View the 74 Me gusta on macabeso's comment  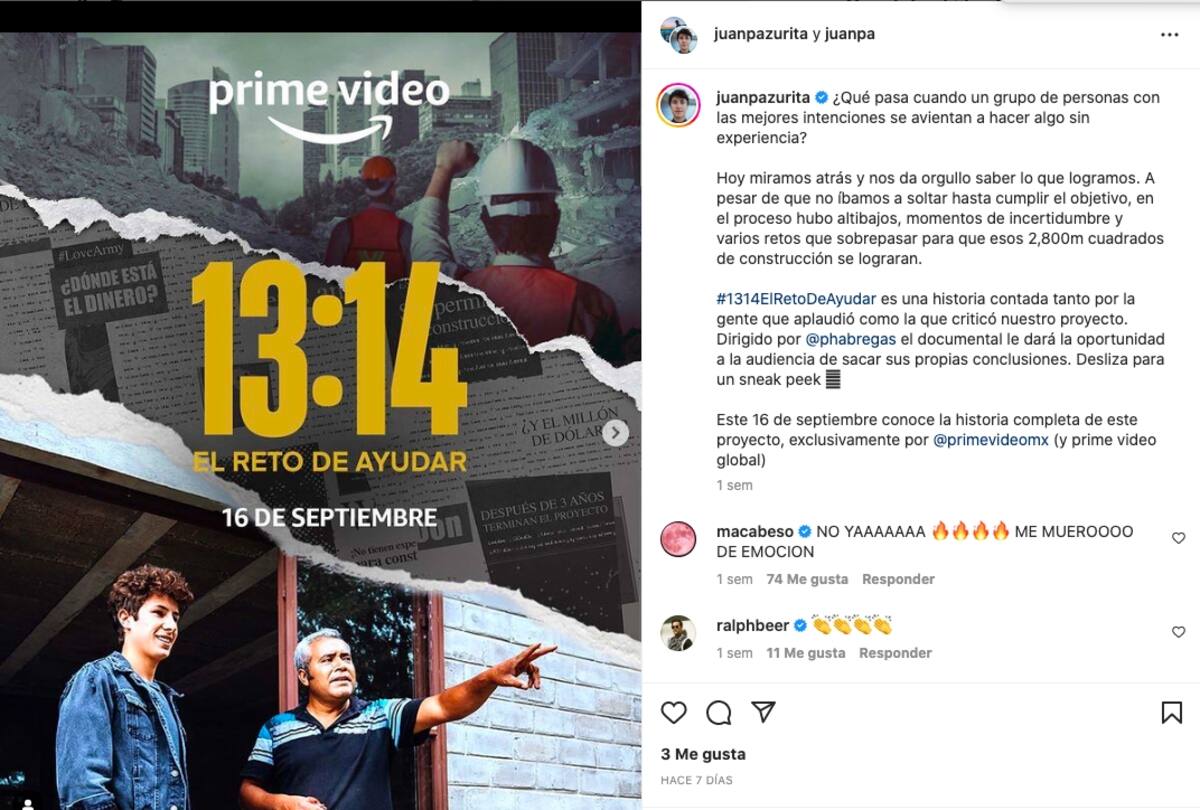[x=807, y=579]
